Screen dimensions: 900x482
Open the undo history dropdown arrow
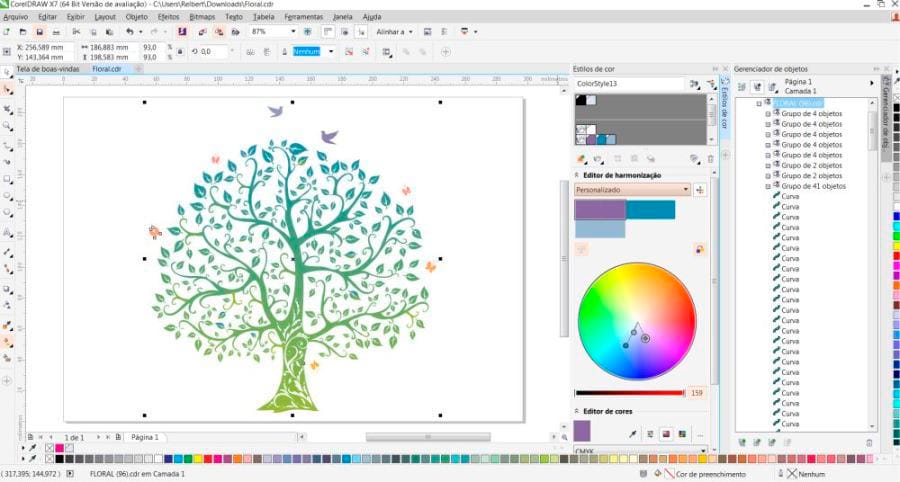[x=141, y=32]
